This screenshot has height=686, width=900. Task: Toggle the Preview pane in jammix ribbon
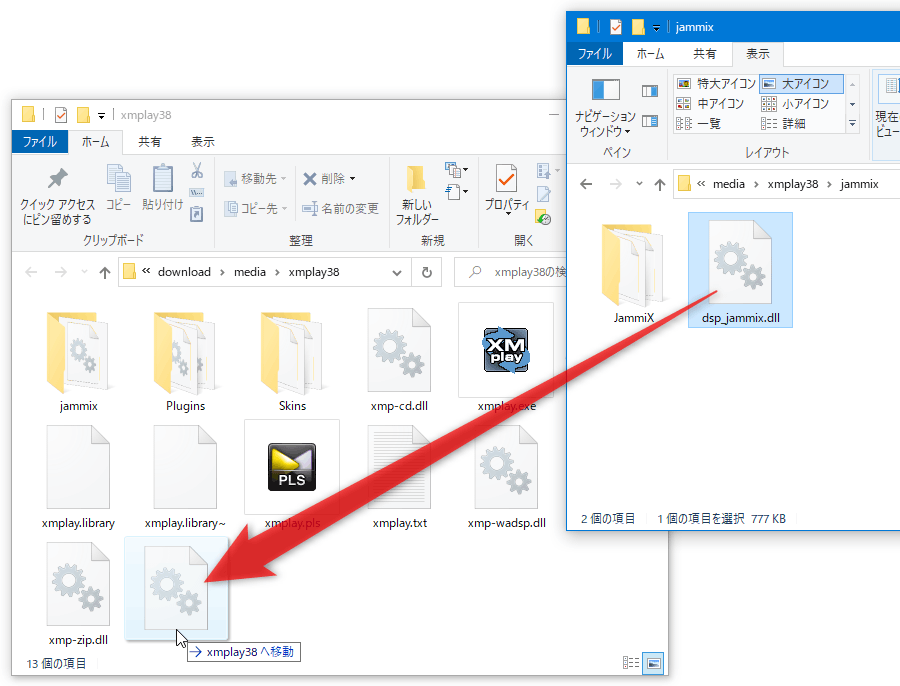[650, 91]
